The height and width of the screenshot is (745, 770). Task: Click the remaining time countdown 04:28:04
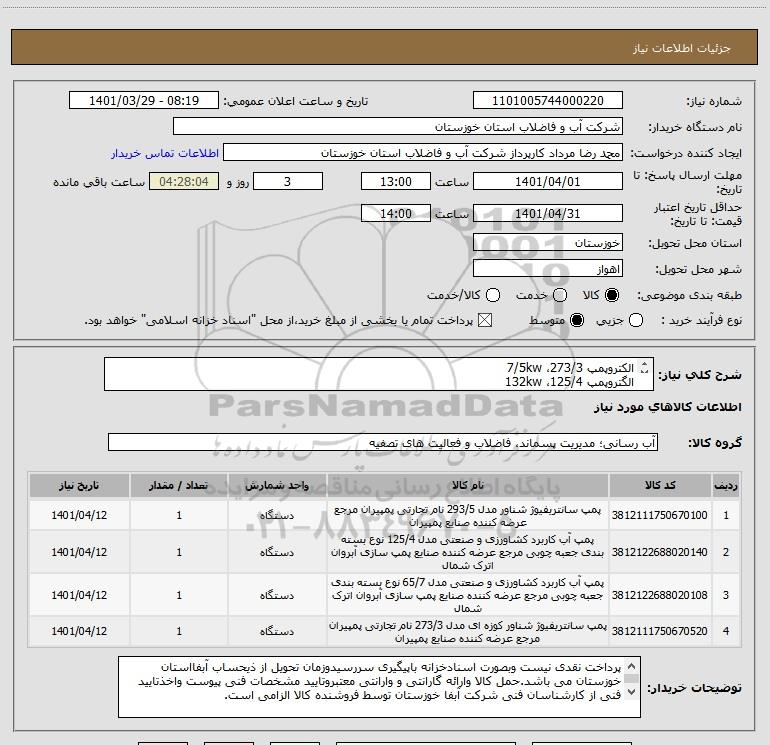tap(184, 181)
